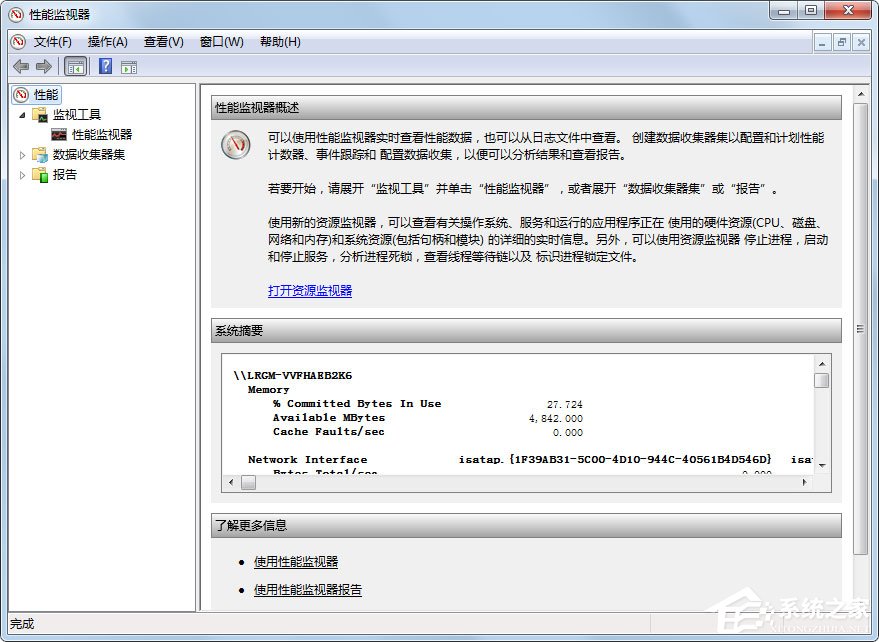879x642 pixels.
Task: Select the 性能监视器 graph icon in the tree
Action: pos(59,133)
